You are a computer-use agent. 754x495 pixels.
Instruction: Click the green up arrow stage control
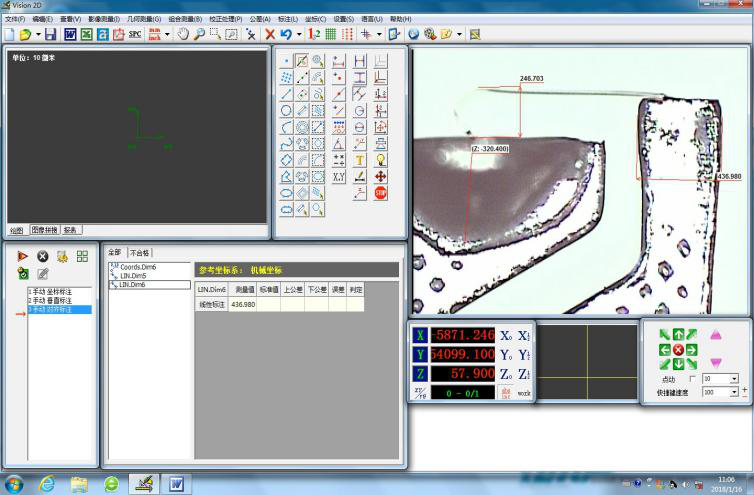(678, 334)
